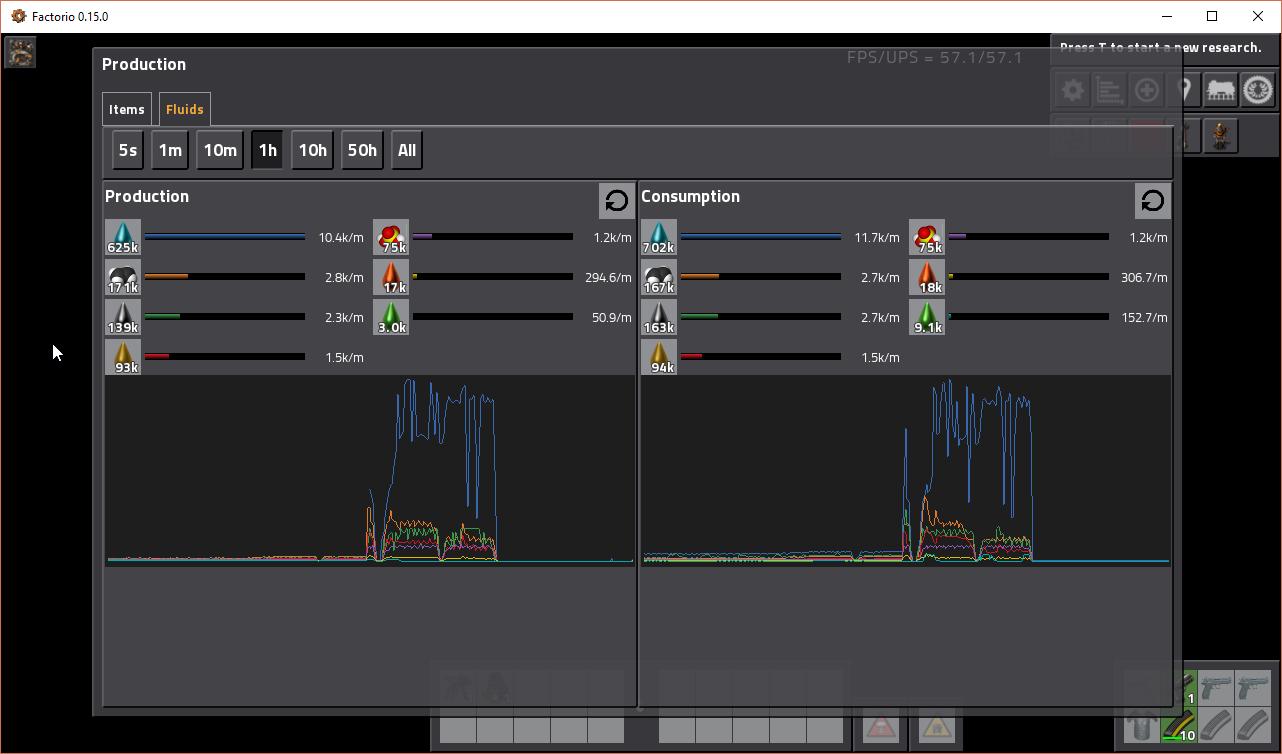
Task: Click sulfuric acid icon in Production panel
Action: pos(391,237)
